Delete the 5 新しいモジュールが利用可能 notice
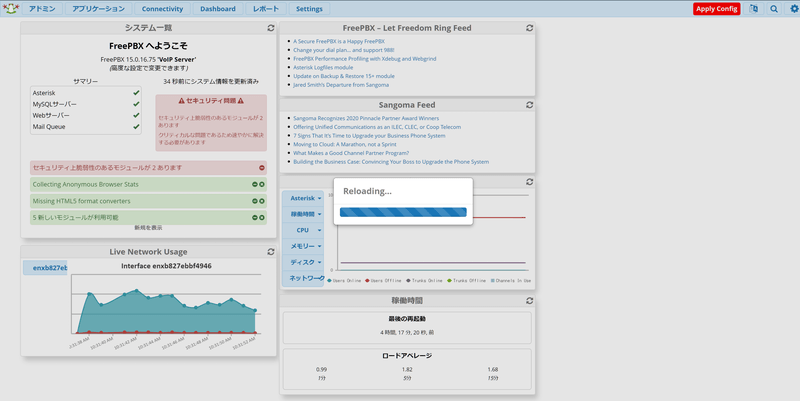This screenshot has width=800, height=401. (262, 217)
